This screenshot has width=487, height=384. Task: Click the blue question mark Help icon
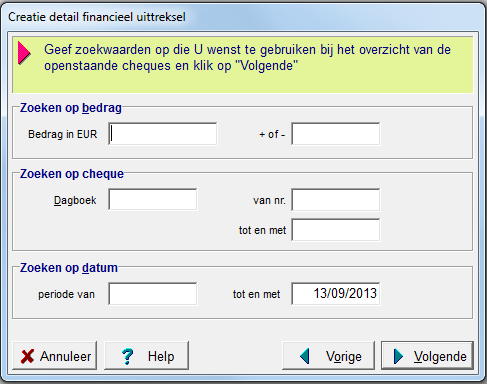(x=127, y=356)
